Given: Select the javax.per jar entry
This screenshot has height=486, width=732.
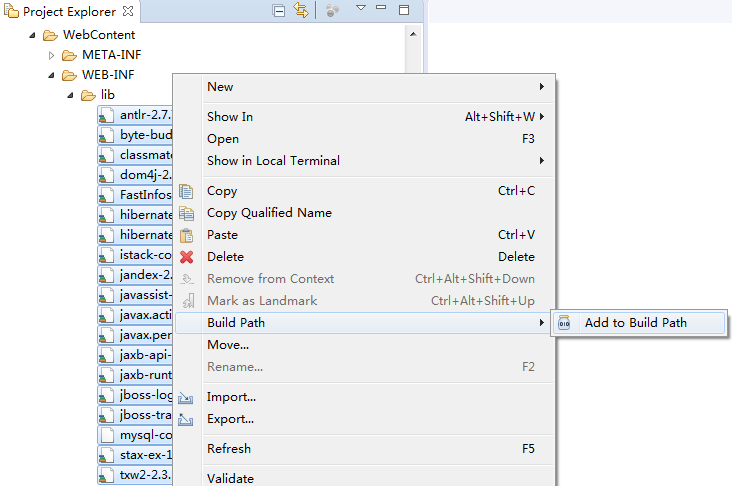Looking at the screenshot, I should point(135,335).
